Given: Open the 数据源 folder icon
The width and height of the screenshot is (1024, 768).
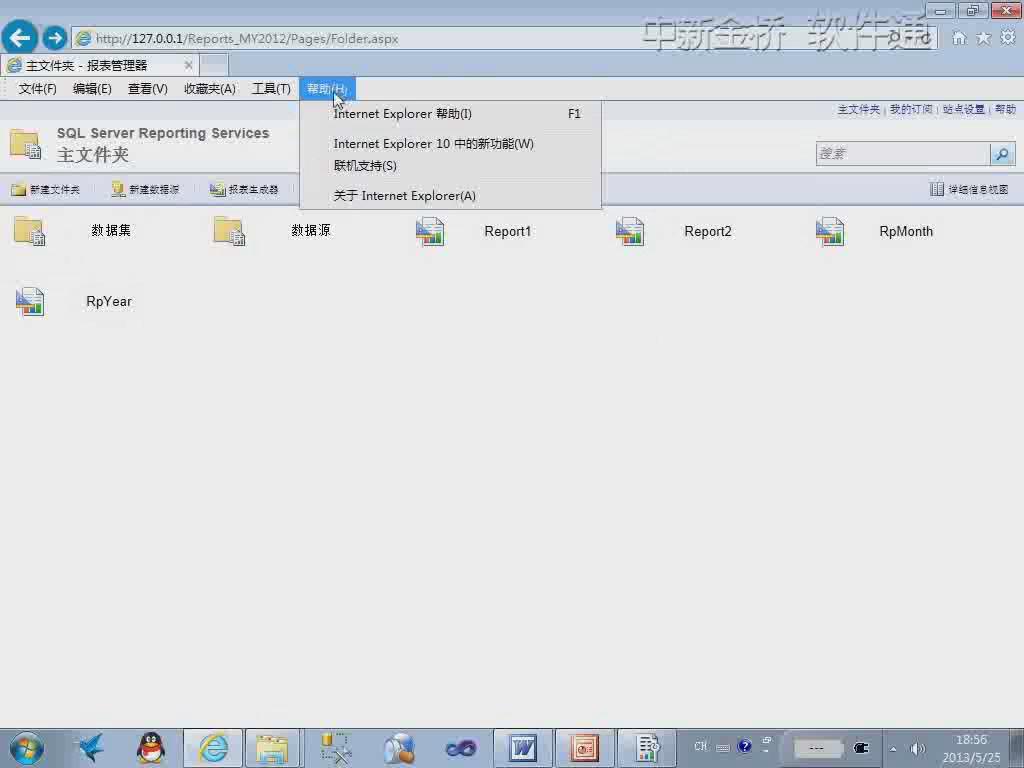Looking at the screenshot, I should coord(229,231).
